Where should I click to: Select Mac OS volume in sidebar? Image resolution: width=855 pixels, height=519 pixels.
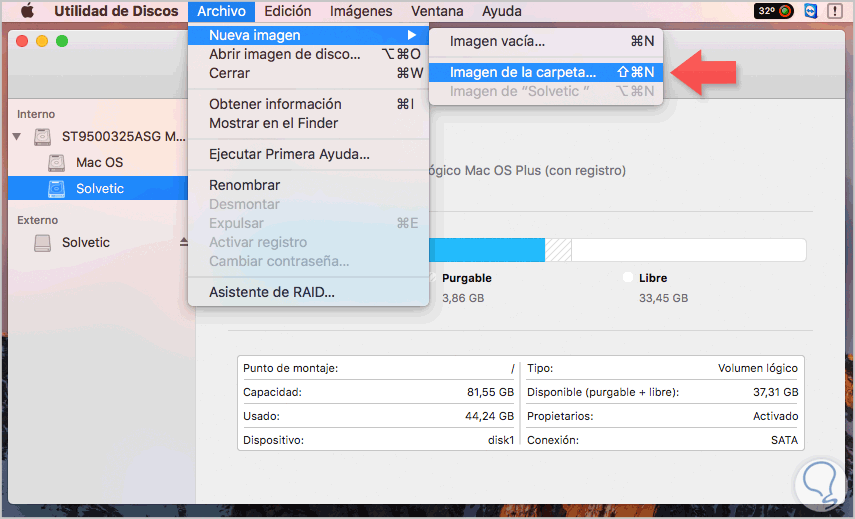99,162
